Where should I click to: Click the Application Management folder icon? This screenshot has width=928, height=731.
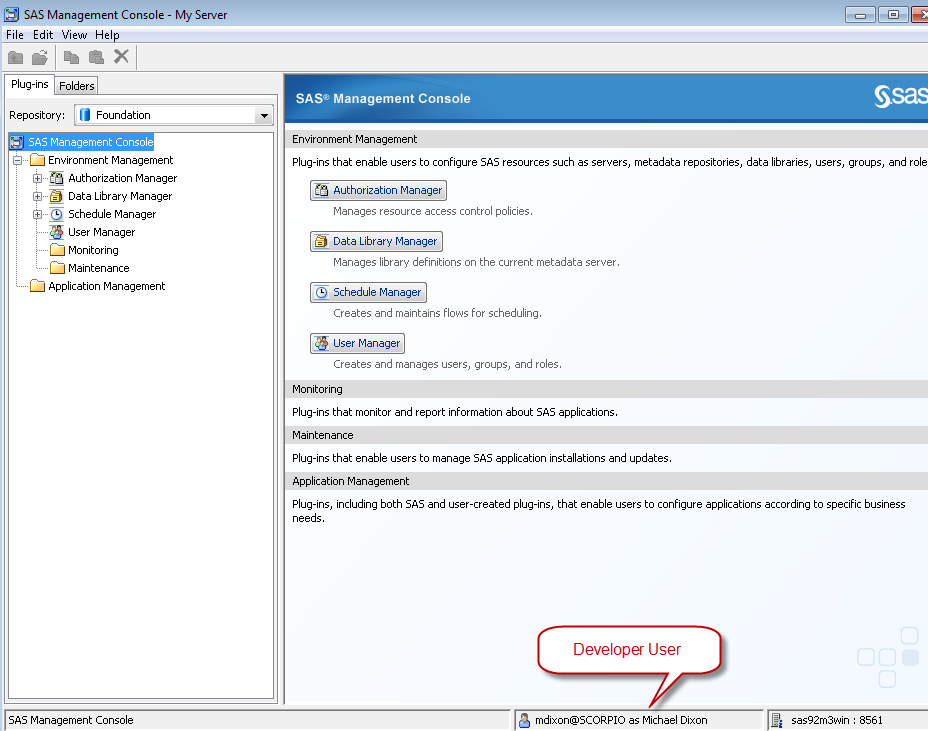37,286
